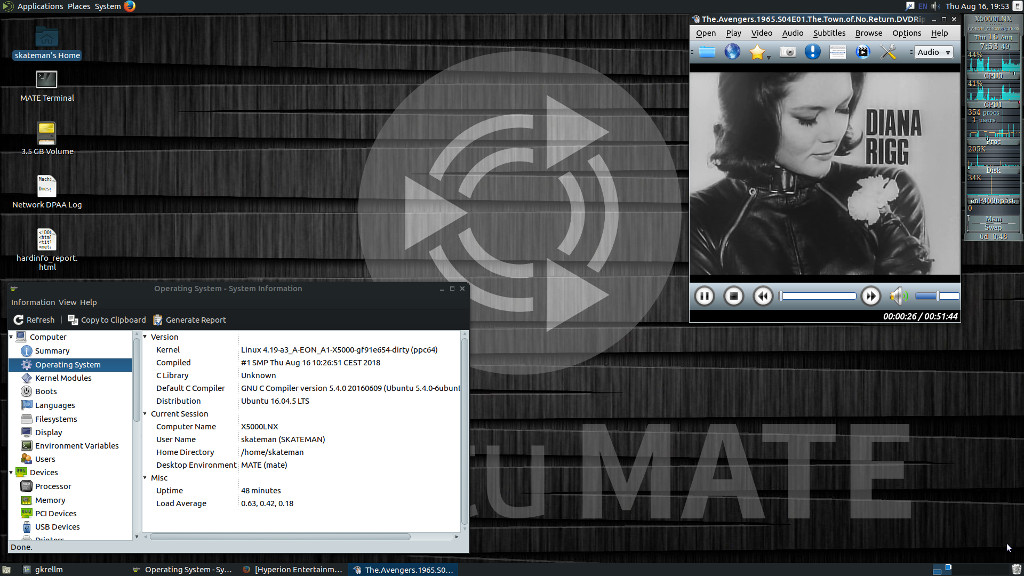Show file information via blue exclamation icon
Screen dimensions: 1024x576
[x=812, y=52]
